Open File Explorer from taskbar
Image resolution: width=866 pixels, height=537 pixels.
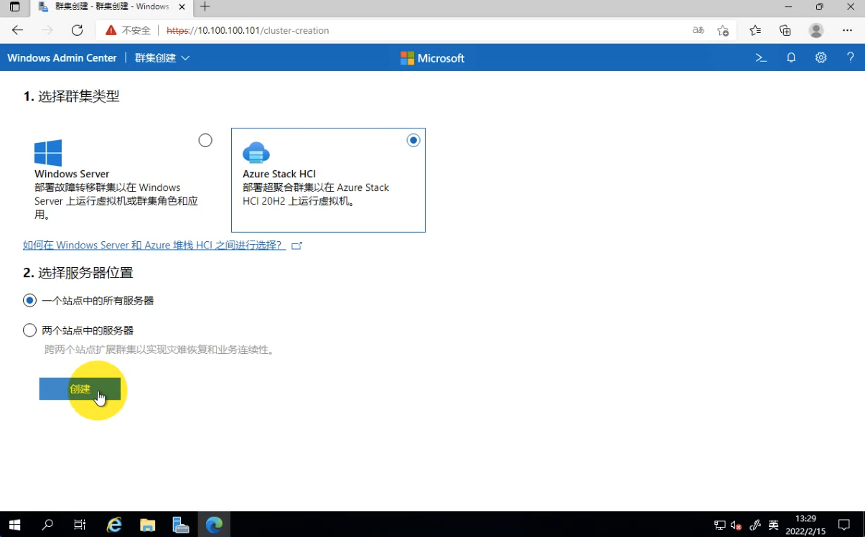pyautogui.click(x=147, y=524)
